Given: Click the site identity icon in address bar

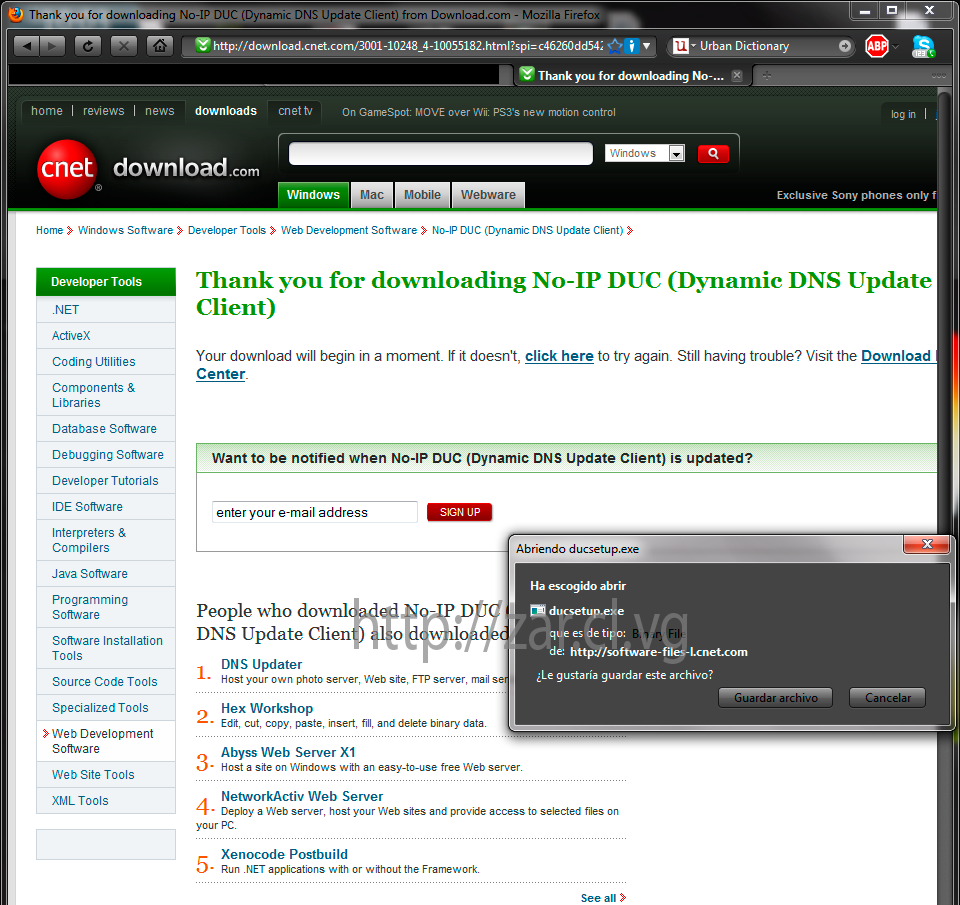Looking at the screenshot, I should 203,45.
